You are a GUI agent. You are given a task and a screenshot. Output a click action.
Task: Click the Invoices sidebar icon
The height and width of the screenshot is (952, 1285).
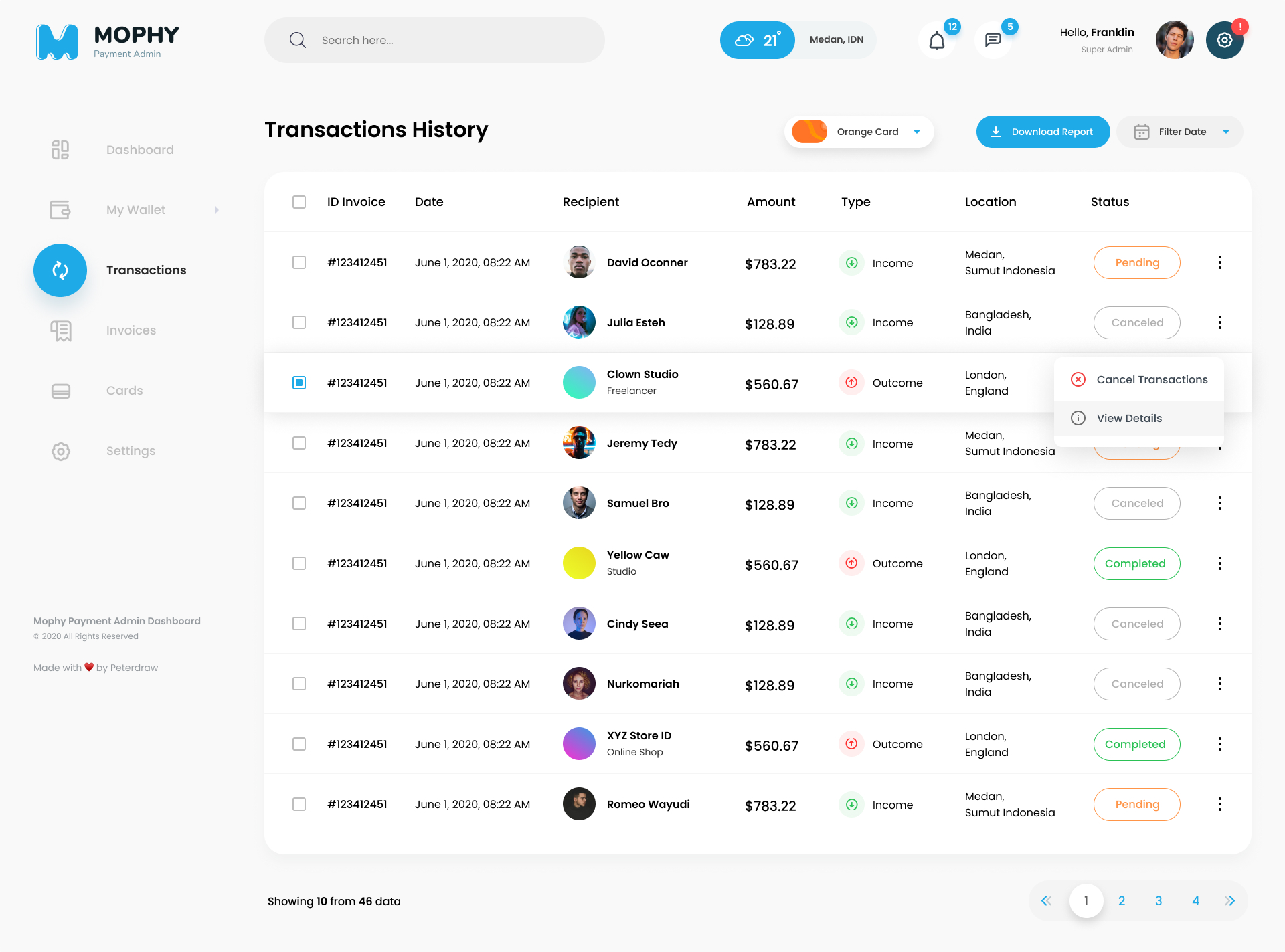(x=61, y=330)
